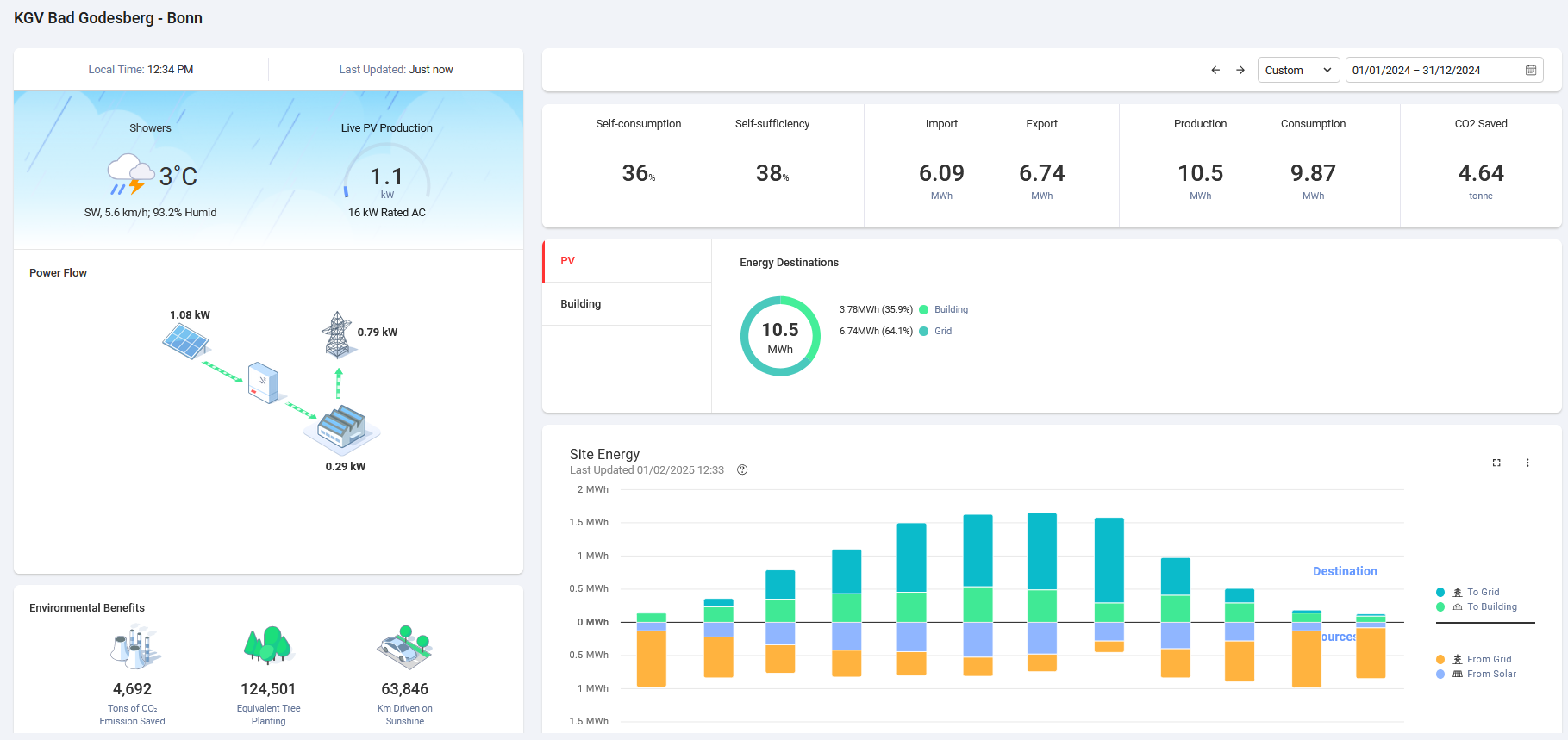
Task: Click the inverter icon in Power Flow
Action: pos(263,382)
